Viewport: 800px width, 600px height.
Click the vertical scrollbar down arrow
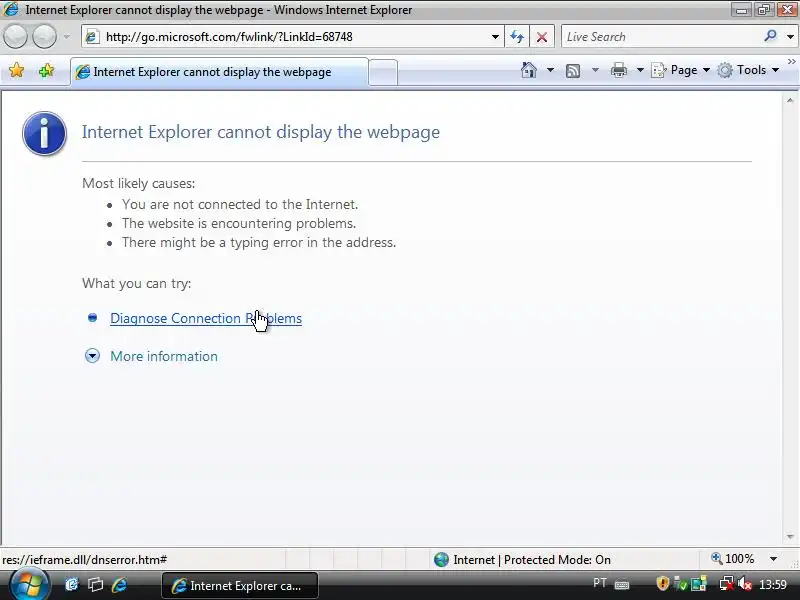790,536
